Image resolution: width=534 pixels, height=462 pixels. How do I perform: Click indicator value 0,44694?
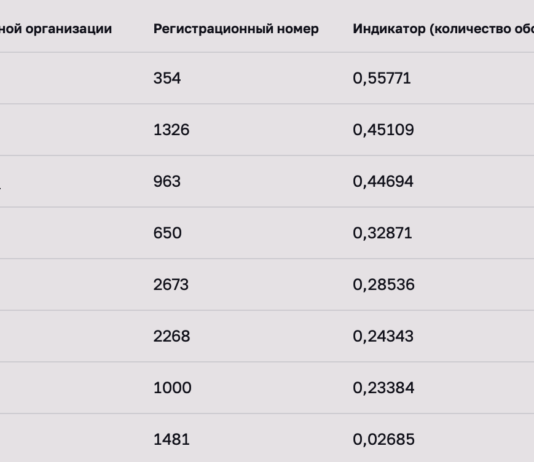[x=383, y=181]
